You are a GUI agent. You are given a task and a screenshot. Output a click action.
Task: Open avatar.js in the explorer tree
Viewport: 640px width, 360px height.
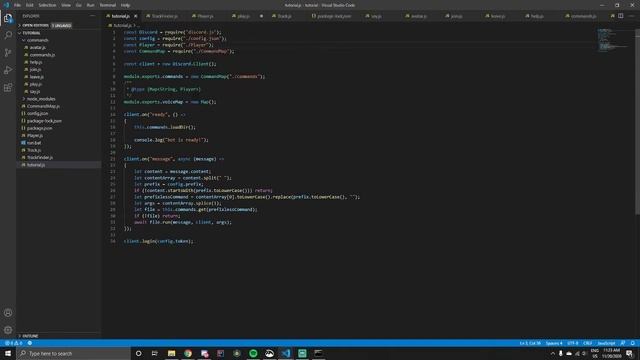(x=38, y=48)
